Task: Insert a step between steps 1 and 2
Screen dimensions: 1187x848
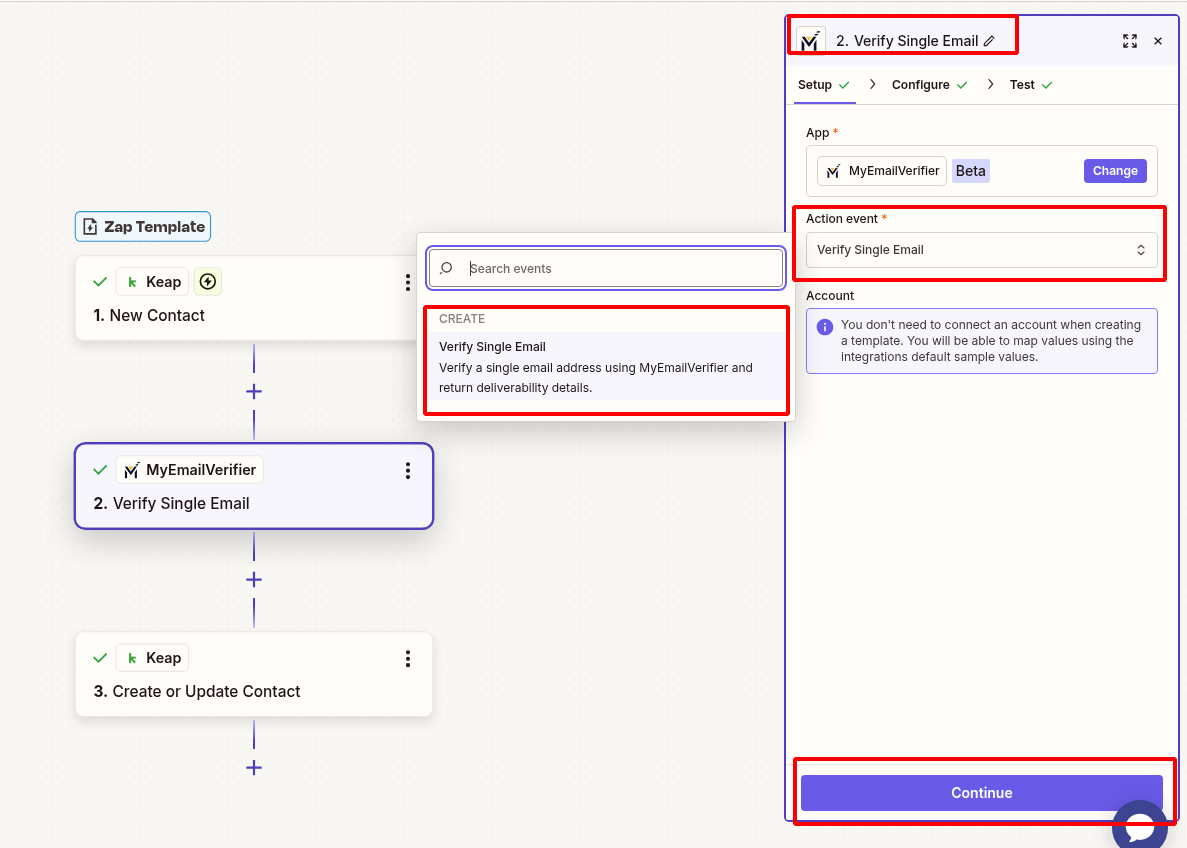Action: coord(253,391)
